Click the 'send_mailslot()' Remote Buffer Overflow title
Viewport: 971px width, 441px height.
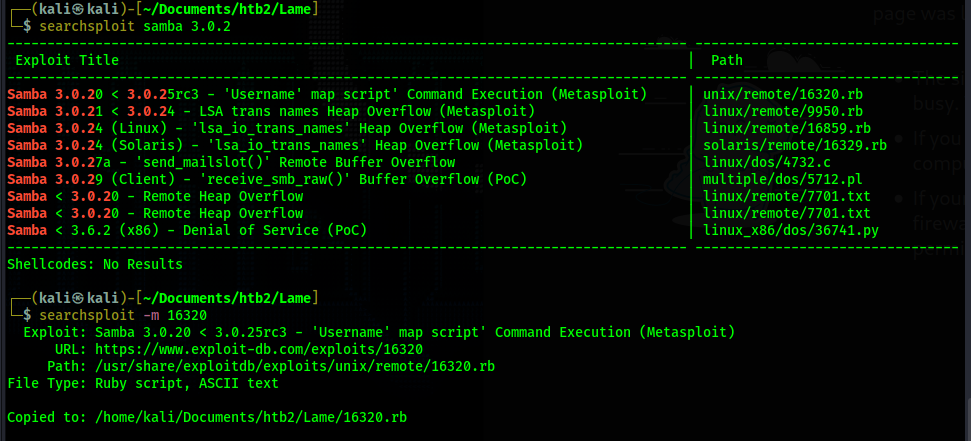tap(232, 163)
